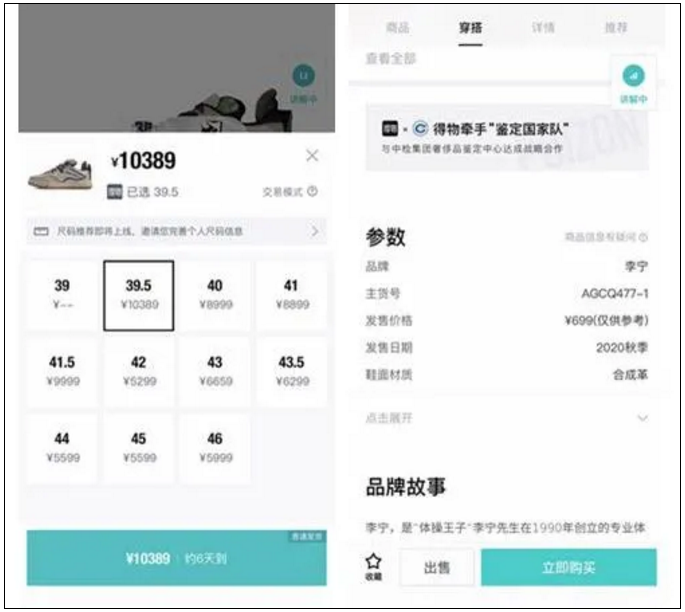Screen dimensions: 685x612
Task: Click the 鞋面材质 value 合成革
Action: click(x=630, y=375)
